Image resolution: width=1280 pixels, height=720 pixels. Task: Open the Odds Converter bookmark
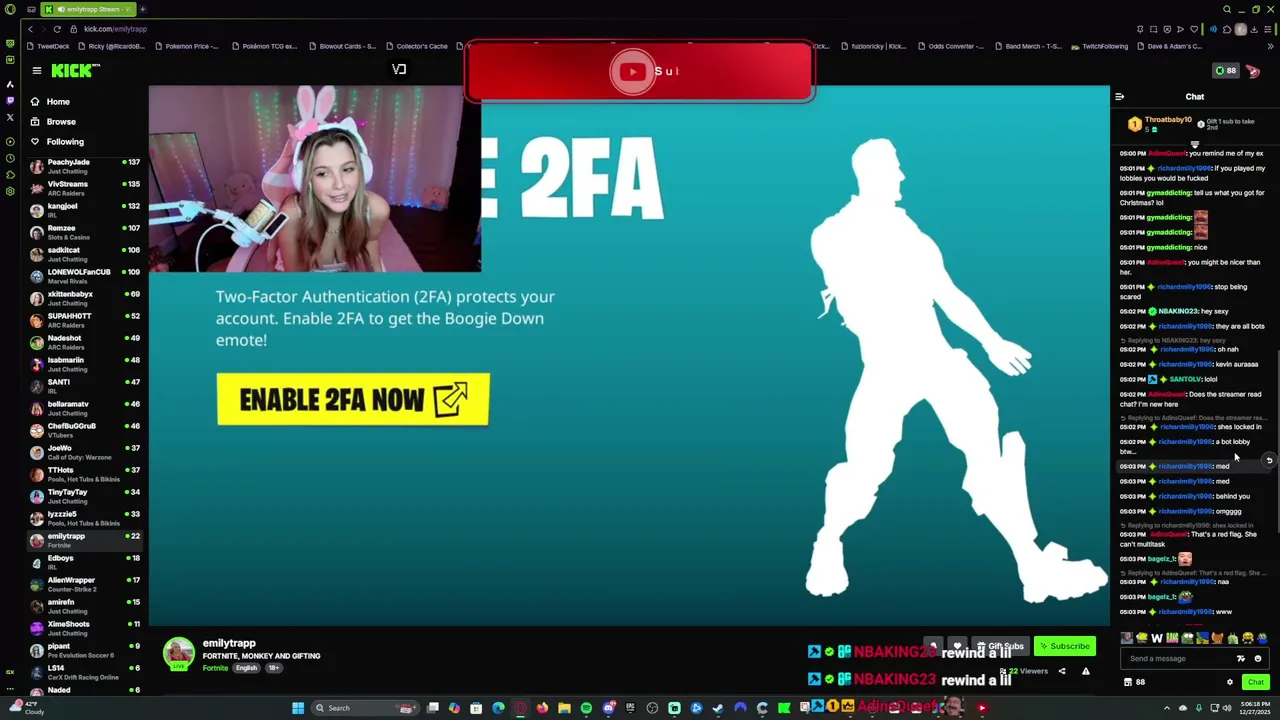point(951,46)
